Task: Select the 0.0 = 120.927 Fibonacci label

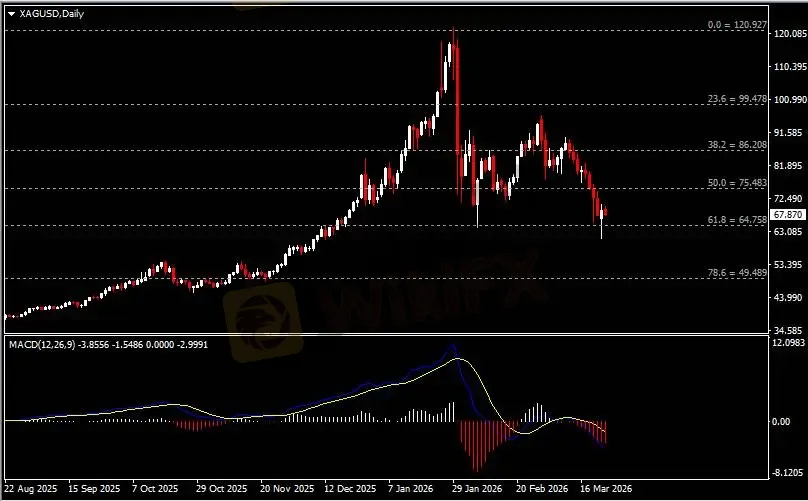Action: pos(737,25)
